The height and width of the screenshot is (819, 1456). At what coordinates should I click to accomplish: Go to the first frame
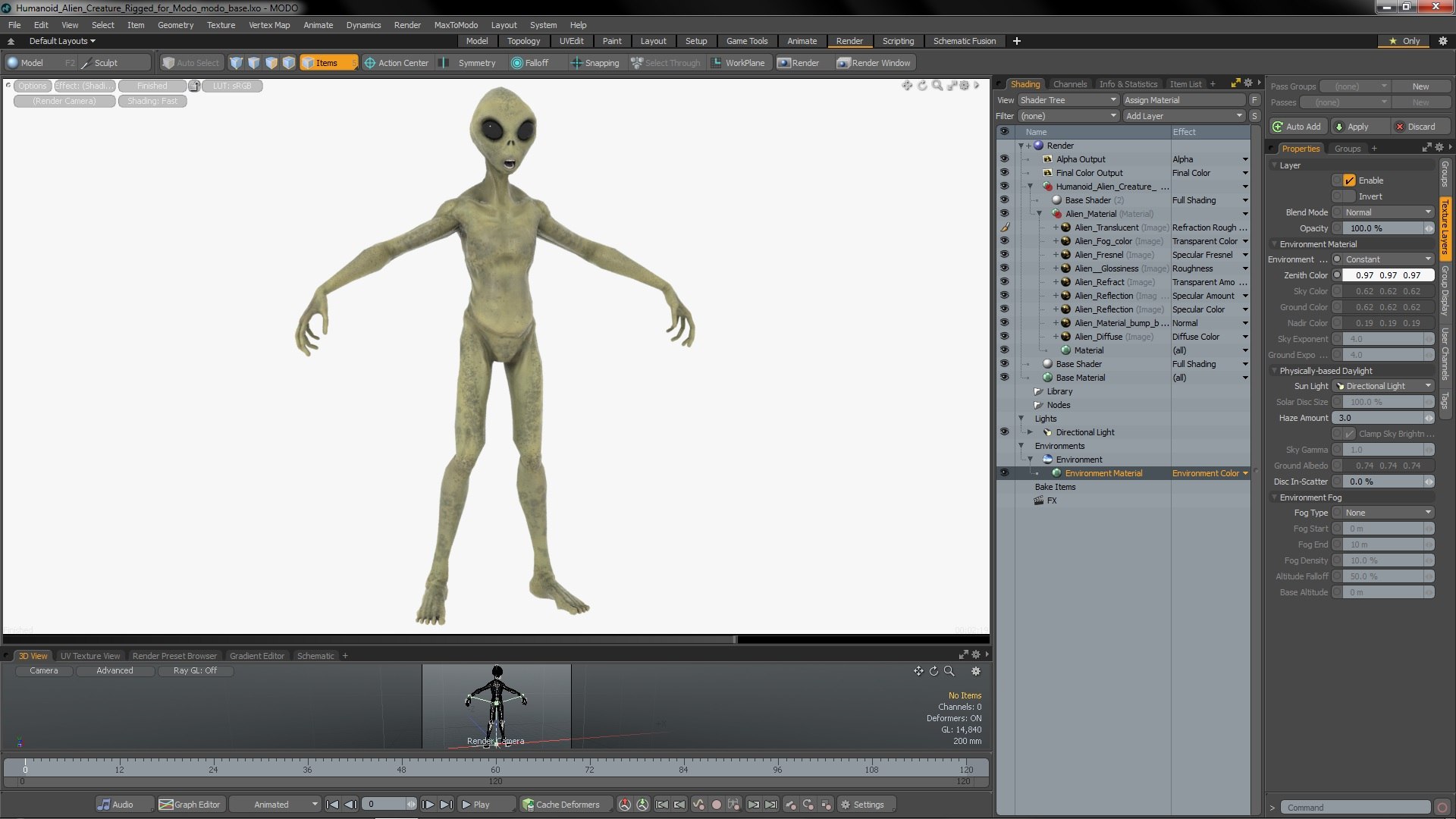[332, 805]
